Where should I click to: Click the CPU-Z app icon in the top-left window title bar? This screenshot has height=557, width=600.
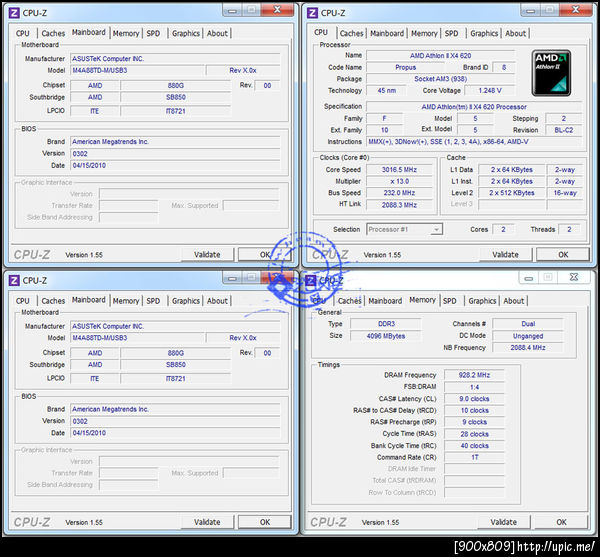click(x=14, y=13)
